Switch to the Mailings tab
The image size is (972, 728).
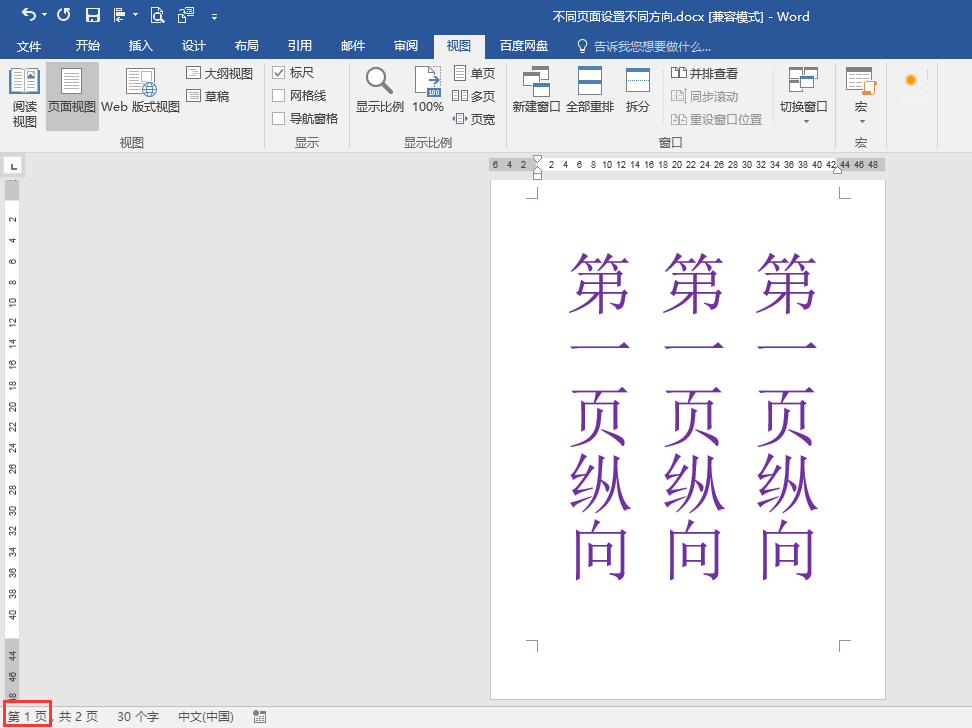(353, 46)
